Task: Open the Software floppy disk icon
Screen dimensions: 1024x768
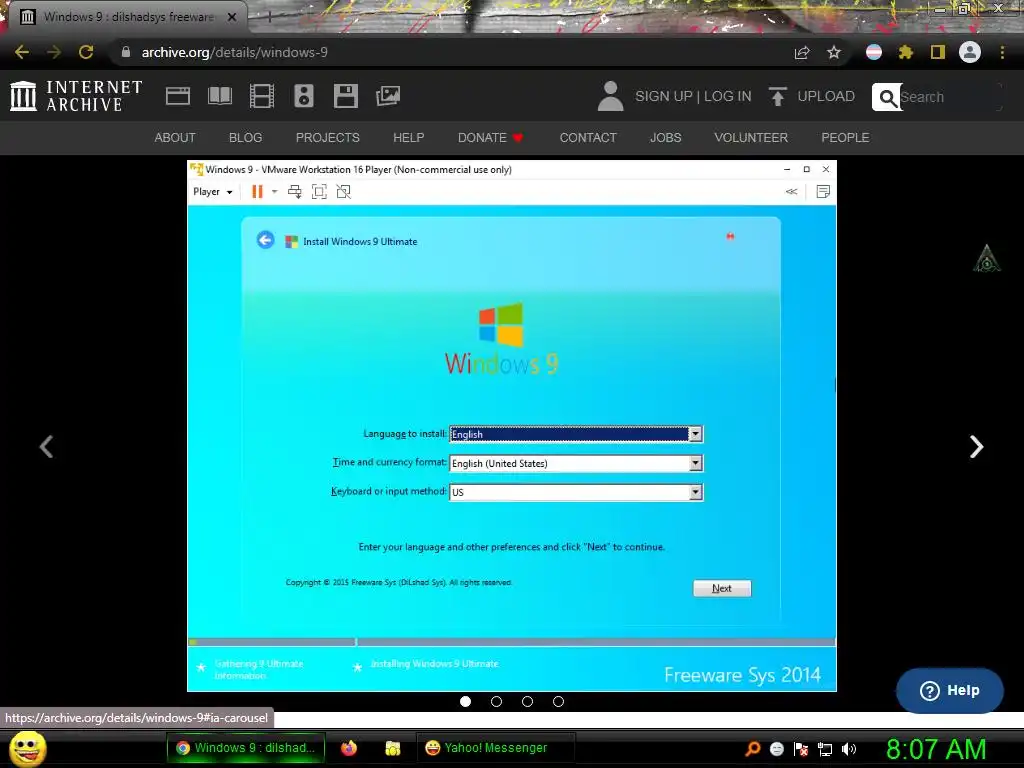Action: (345, 96)
